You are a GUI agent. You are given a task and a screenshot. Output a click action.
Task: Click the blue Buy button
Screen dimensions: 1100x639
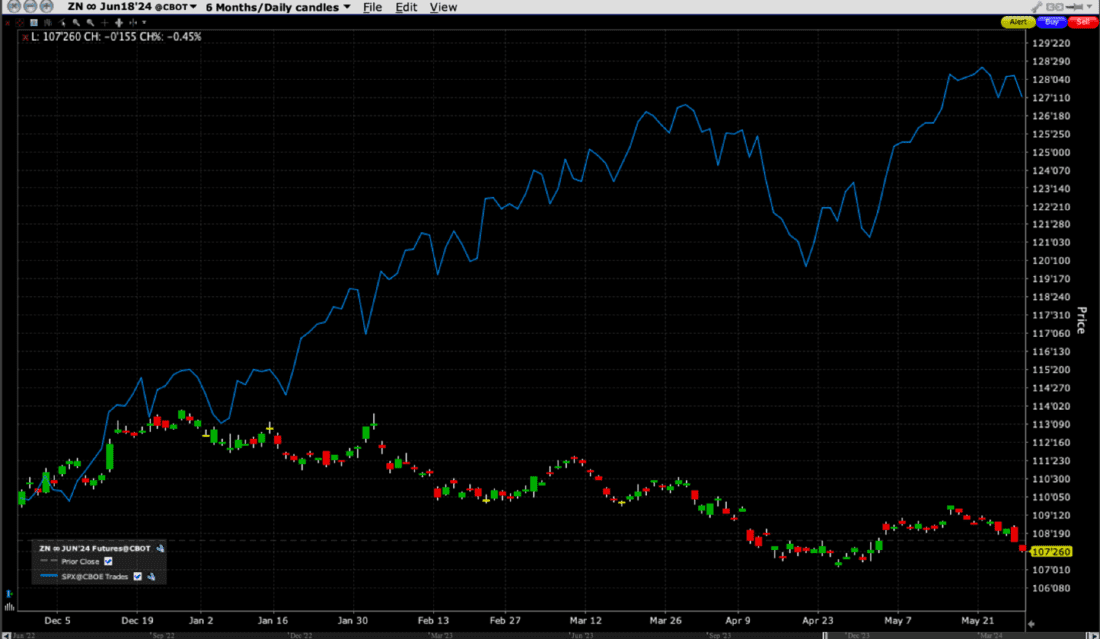click(x=1051, y=21)
